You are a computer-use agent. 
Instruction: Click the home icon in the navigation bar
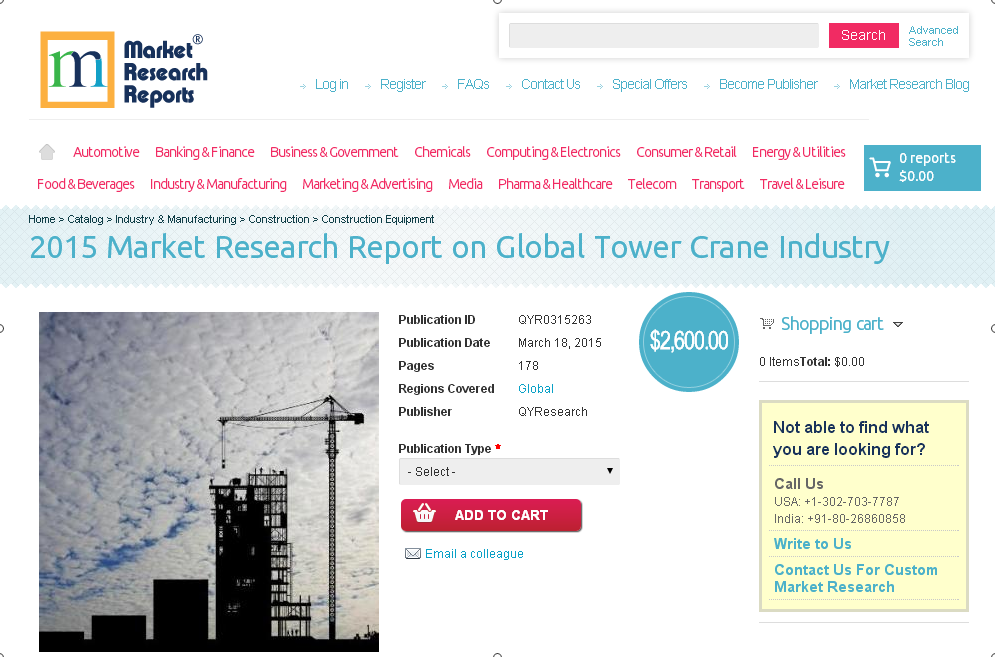point(46,150)
